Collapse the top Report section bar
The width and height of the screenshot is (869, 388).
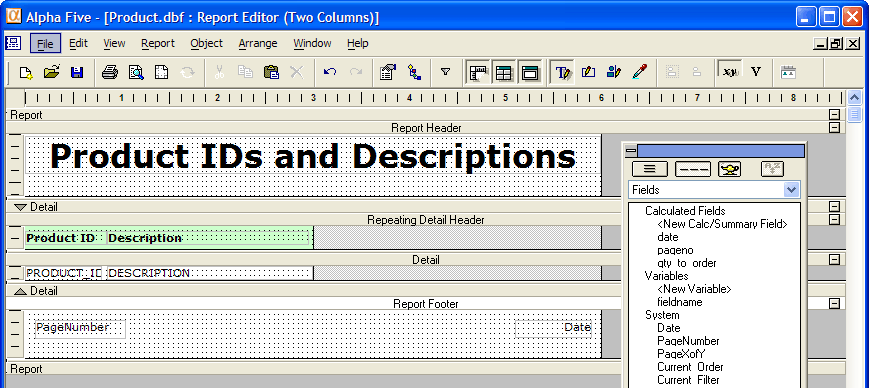click(x=834, y=115)
